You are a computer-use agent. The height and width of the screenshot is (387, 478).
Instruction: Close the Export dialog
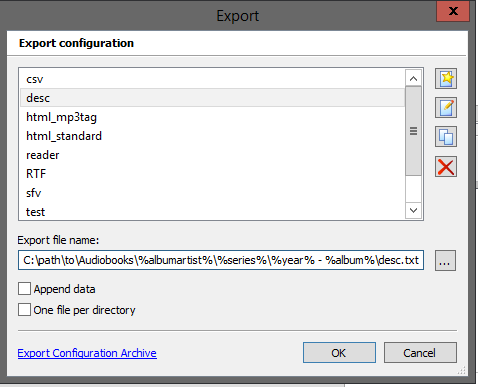point(453,11)
